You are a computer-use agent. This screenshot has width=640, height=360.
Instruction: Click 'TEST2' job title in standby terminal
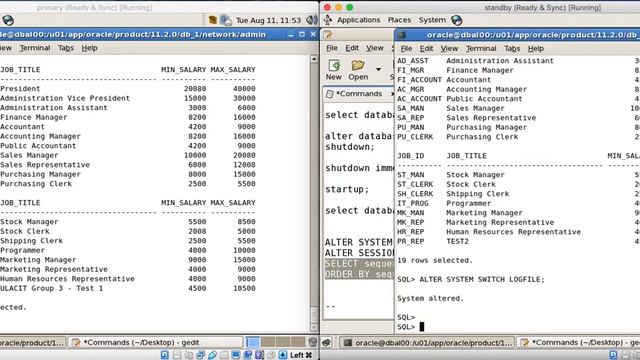458,242
